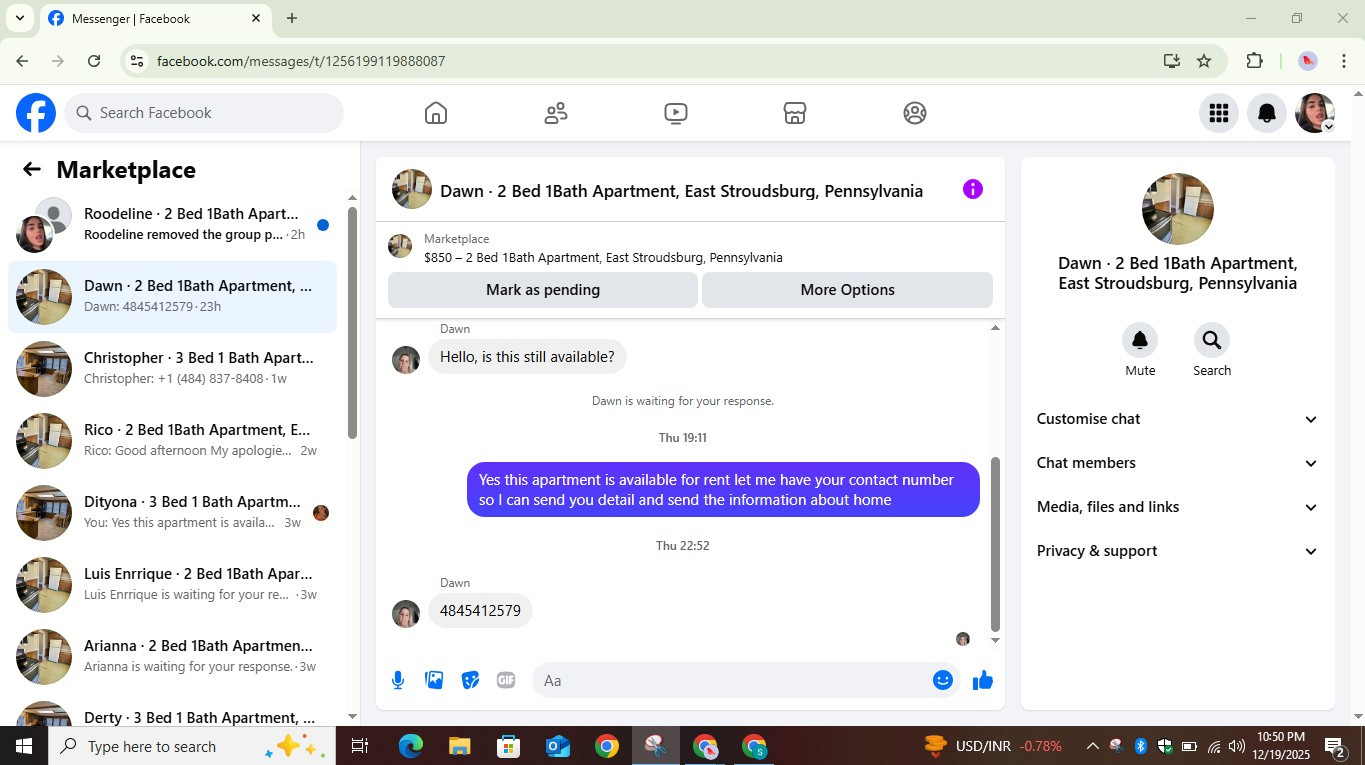Screen dimensions: 1365x765
Task: Go to Home feed icon
Action: click(x=435, y=113)
